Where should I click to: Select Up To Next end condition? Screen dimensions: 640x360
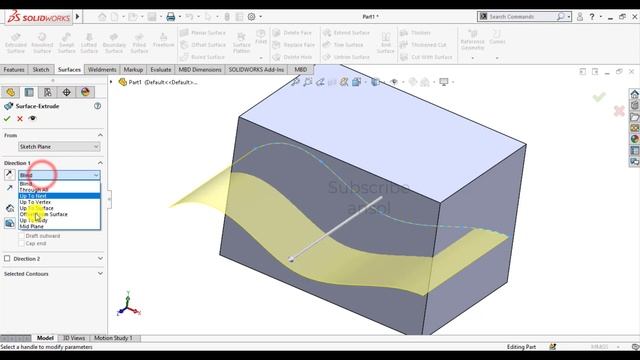(x=59, y=196)
